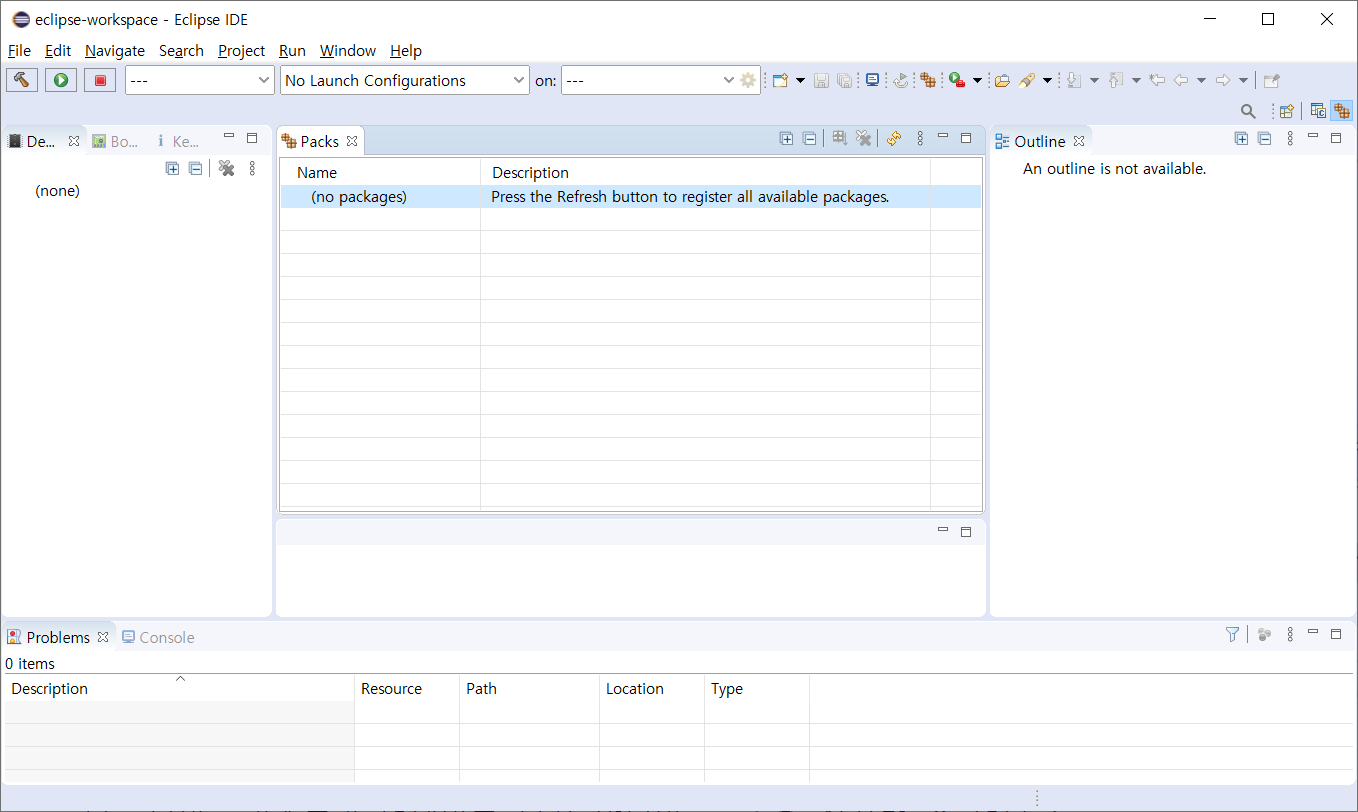Viewport: 1358px width, 812px height.
Task: Click the Previous Annotation icon
Action: pos(1117,80)
